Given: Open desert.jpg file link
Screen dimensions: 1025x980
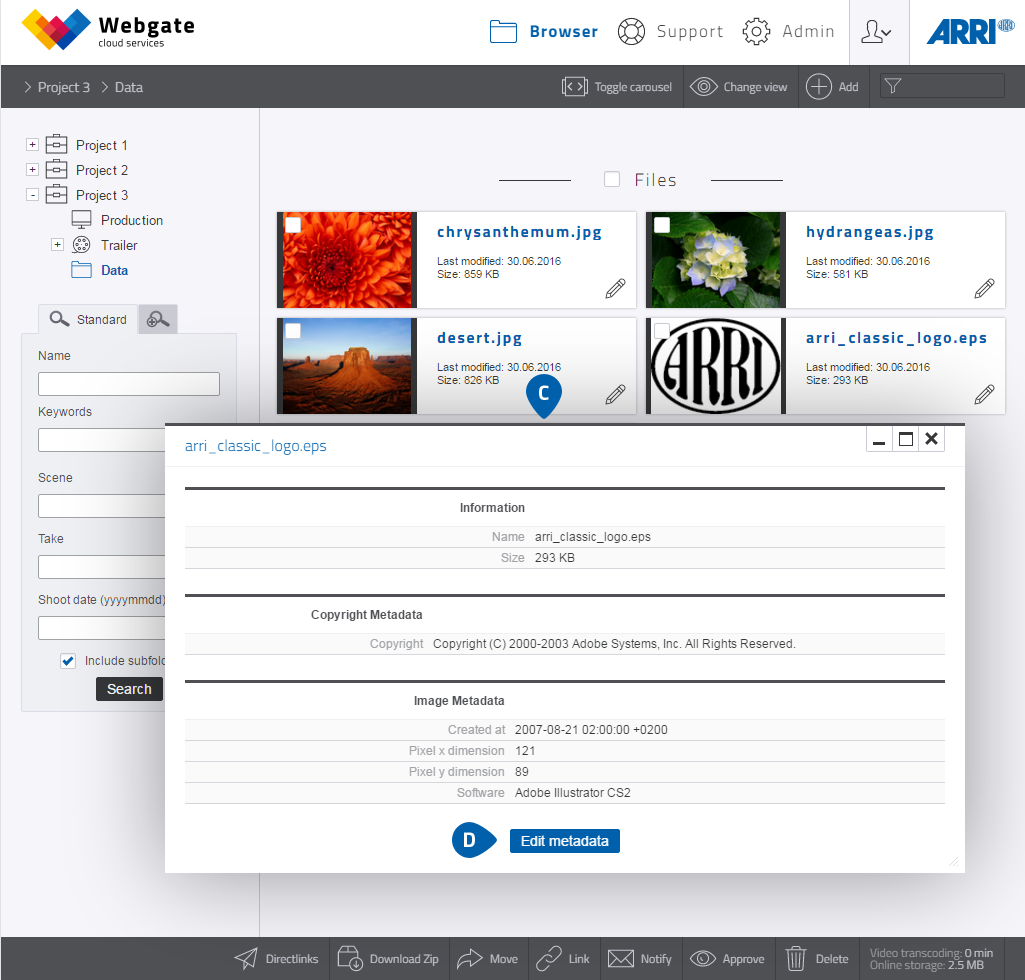Looking at the screenshot, I should [x=479, y=338].
